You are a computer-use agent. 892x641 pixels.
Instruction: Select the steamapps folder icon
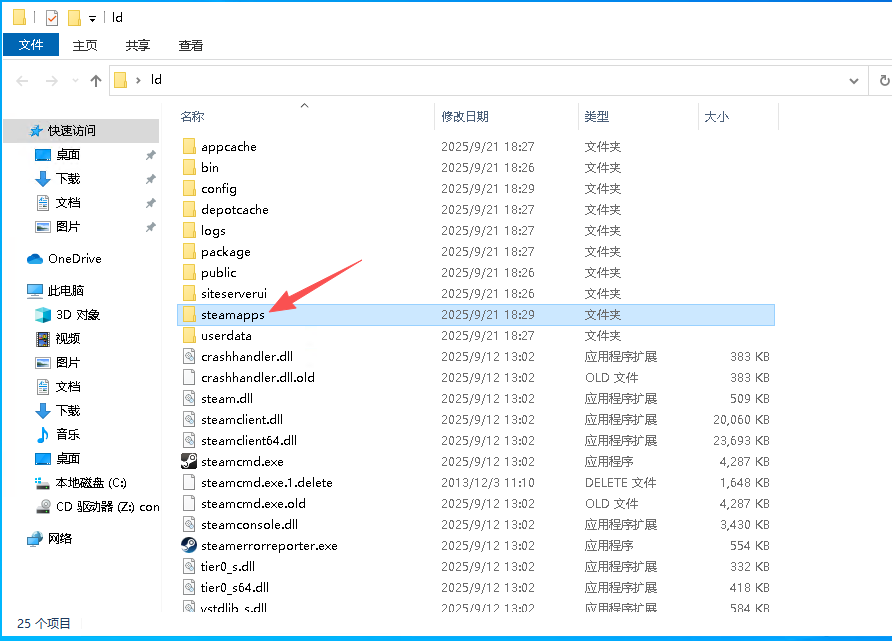(x=189, y=315)
